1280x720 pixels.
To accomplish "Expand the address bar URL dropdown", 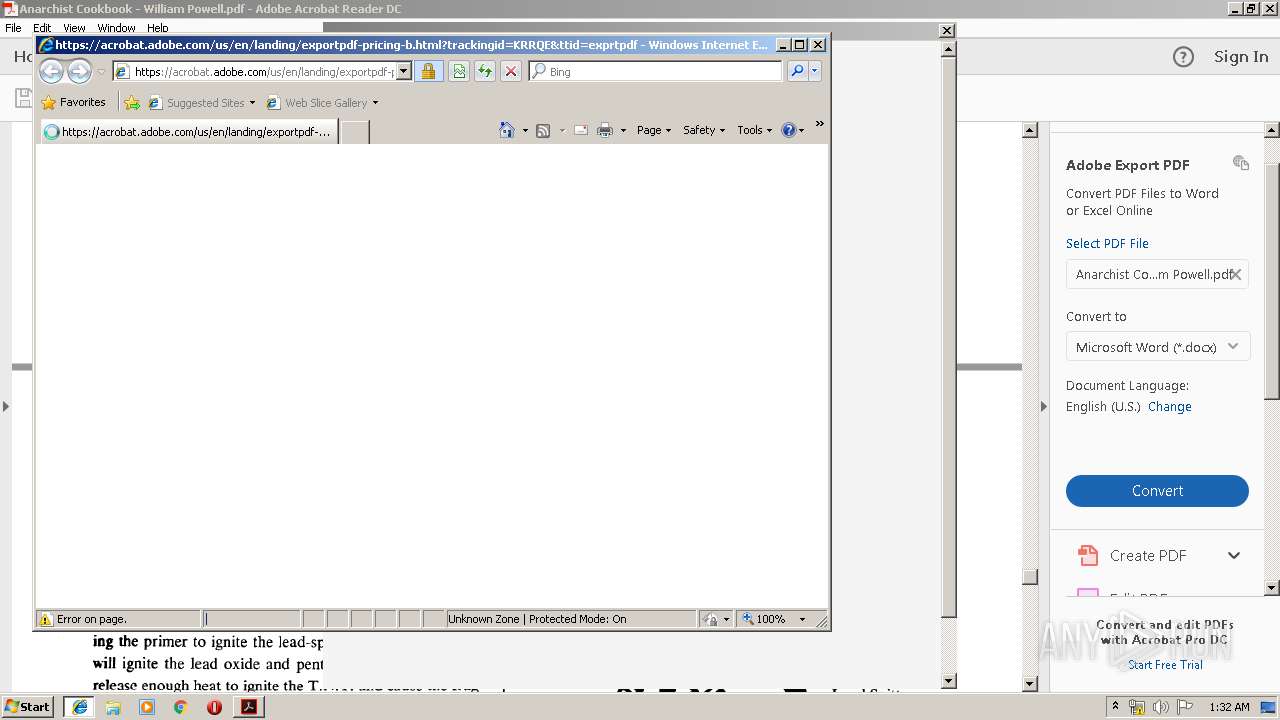I will tap(404, 71).
